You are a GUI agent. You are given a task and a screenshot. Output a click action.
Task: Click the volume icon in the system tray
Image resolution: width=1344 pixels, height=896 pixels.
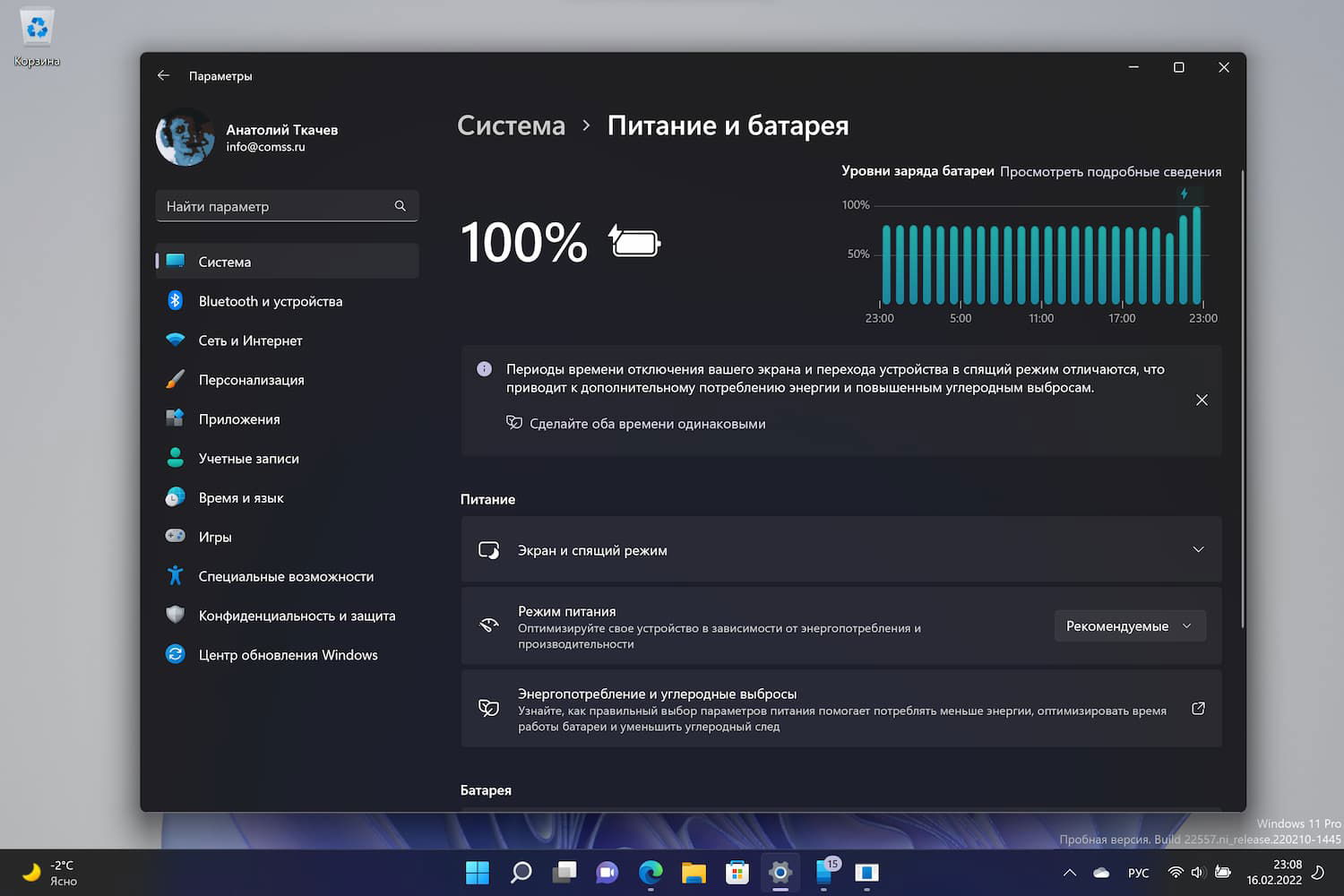1198,872
